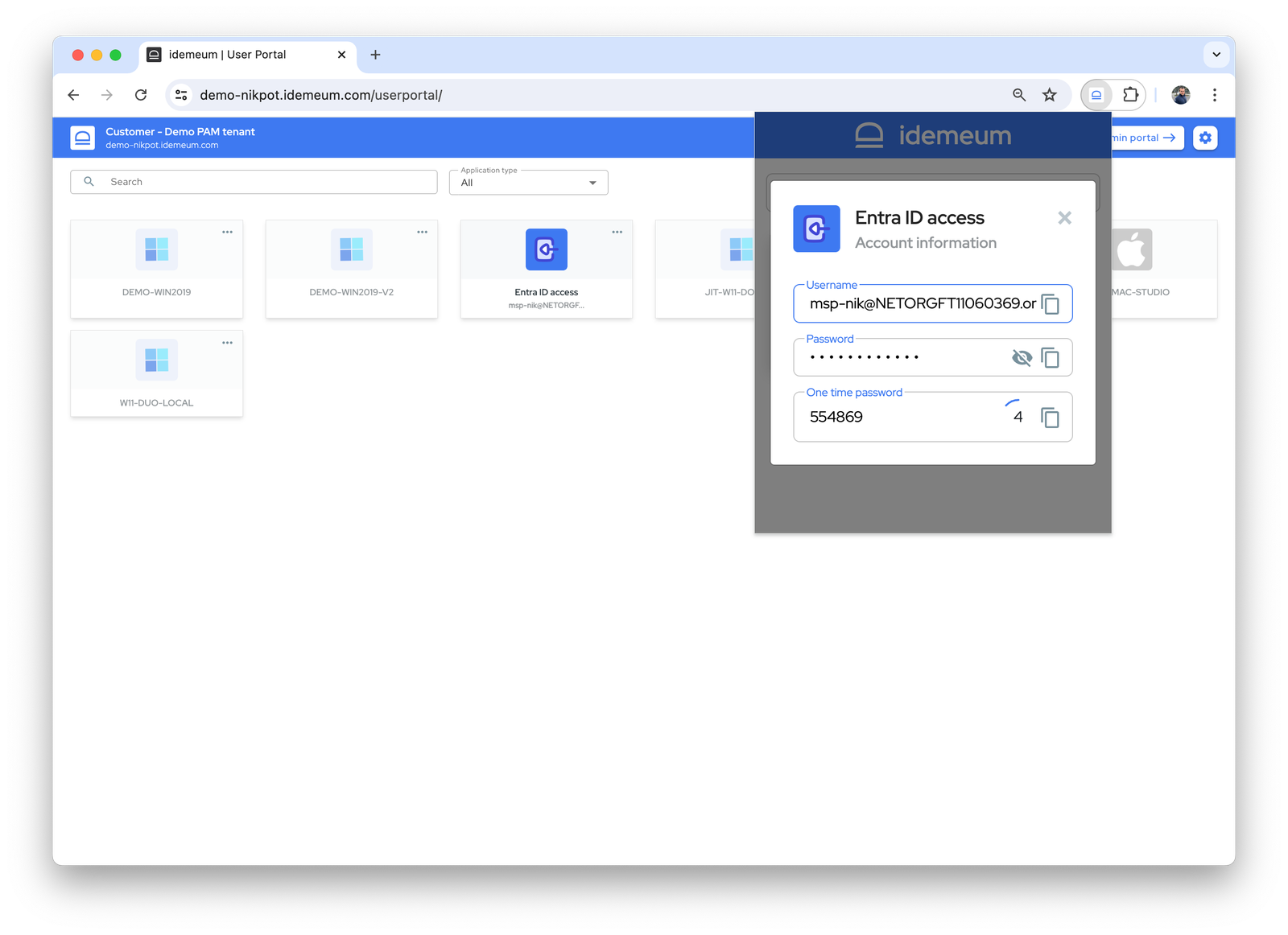
Task: Click the one time password 554869
Action: pyautogui.click(x=836, y=417)
